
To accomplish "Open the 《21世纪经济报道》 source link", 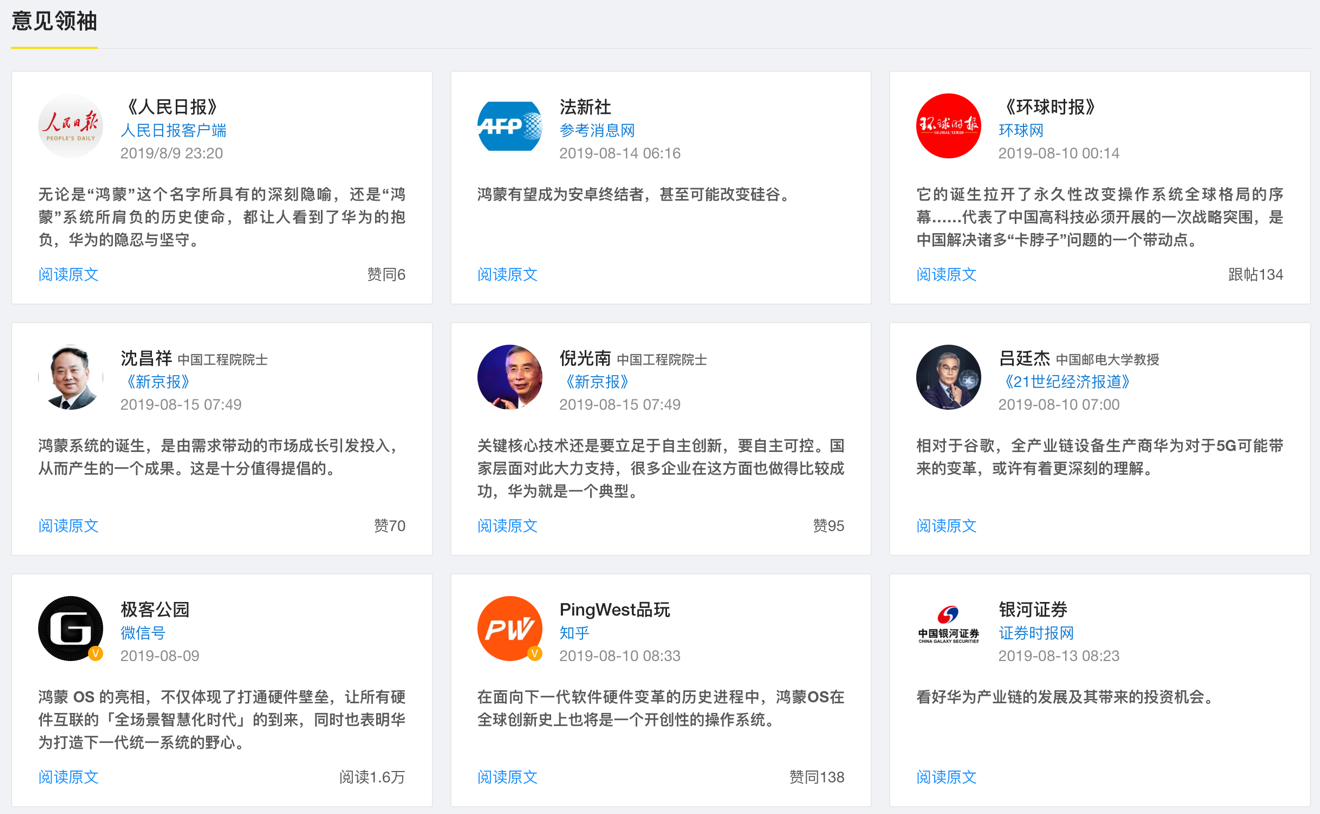I will click(1066, 381).
